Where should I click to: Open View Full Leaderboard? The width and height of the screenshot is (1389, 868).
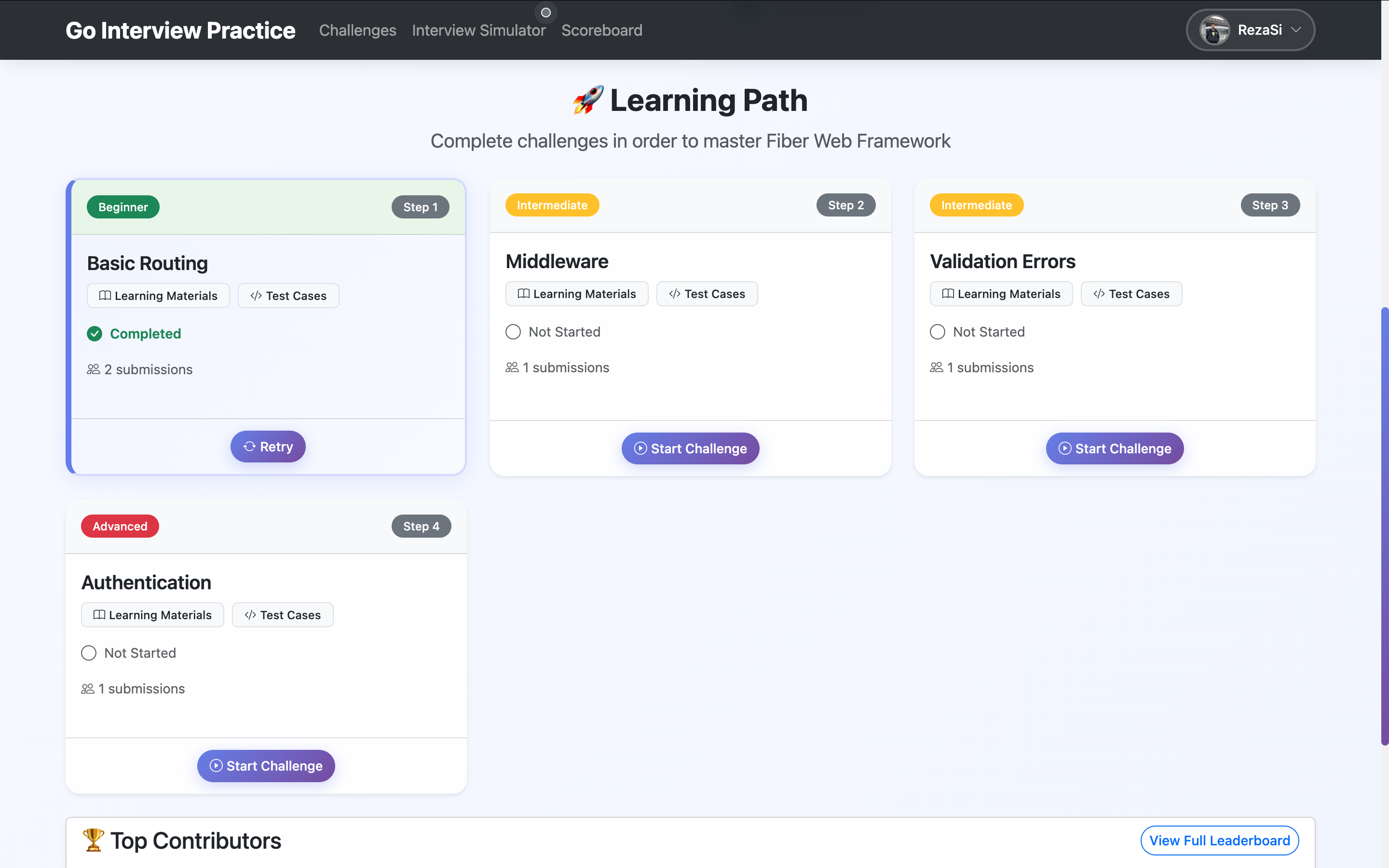pyautogui.click(x=1219, y=840)
